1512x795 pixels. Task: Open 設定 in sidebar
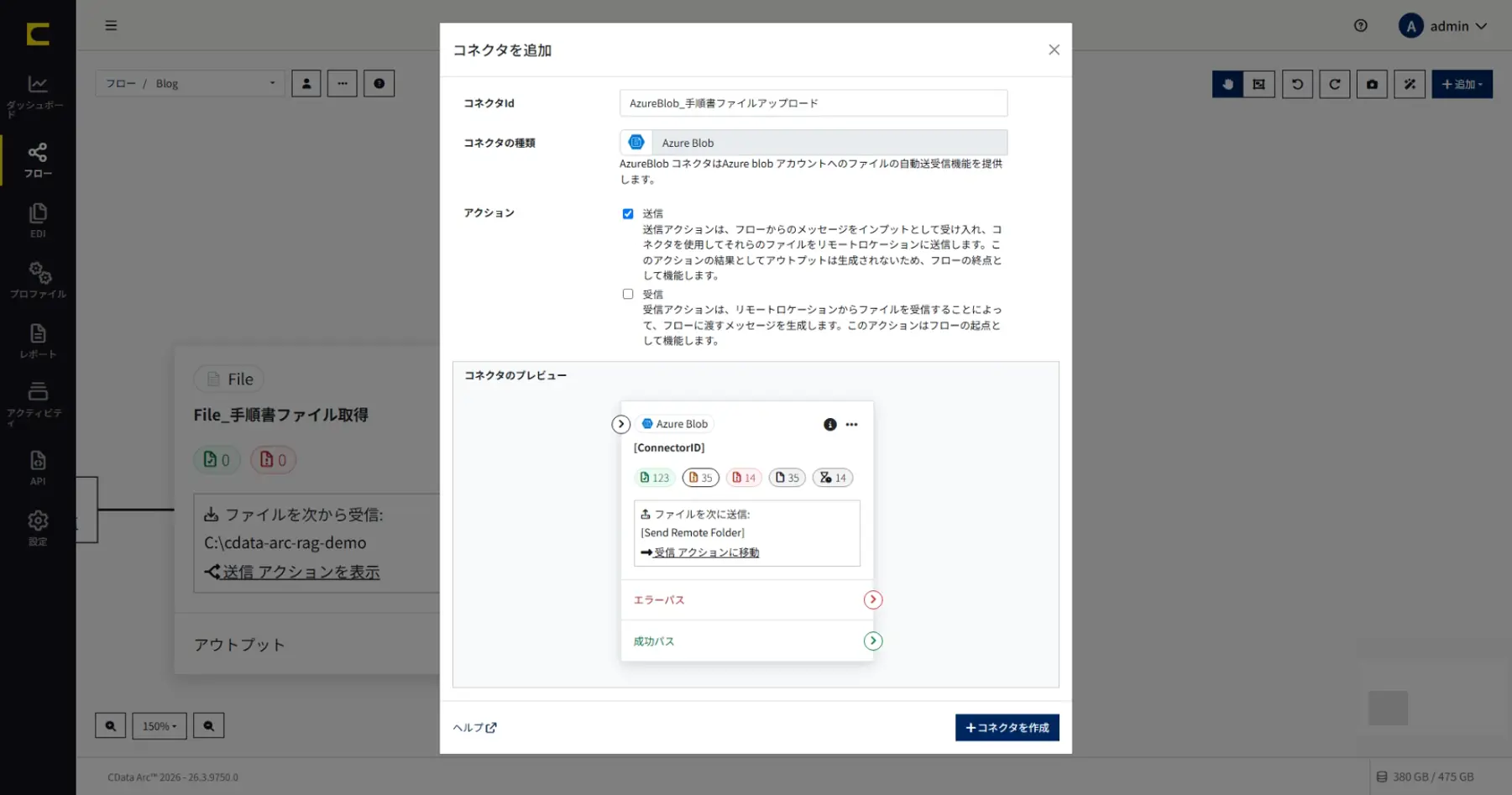(38, 528)
